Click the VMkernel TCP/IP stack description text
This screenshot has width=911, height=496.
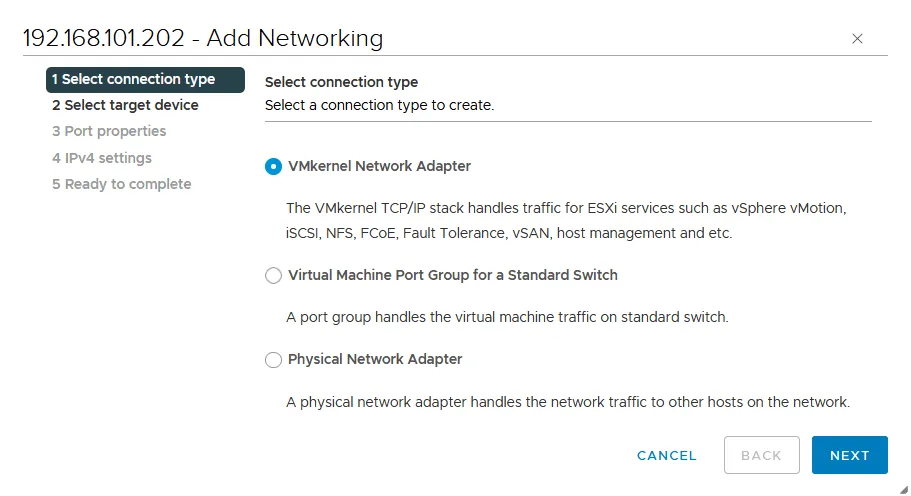[x=565, y=221]
